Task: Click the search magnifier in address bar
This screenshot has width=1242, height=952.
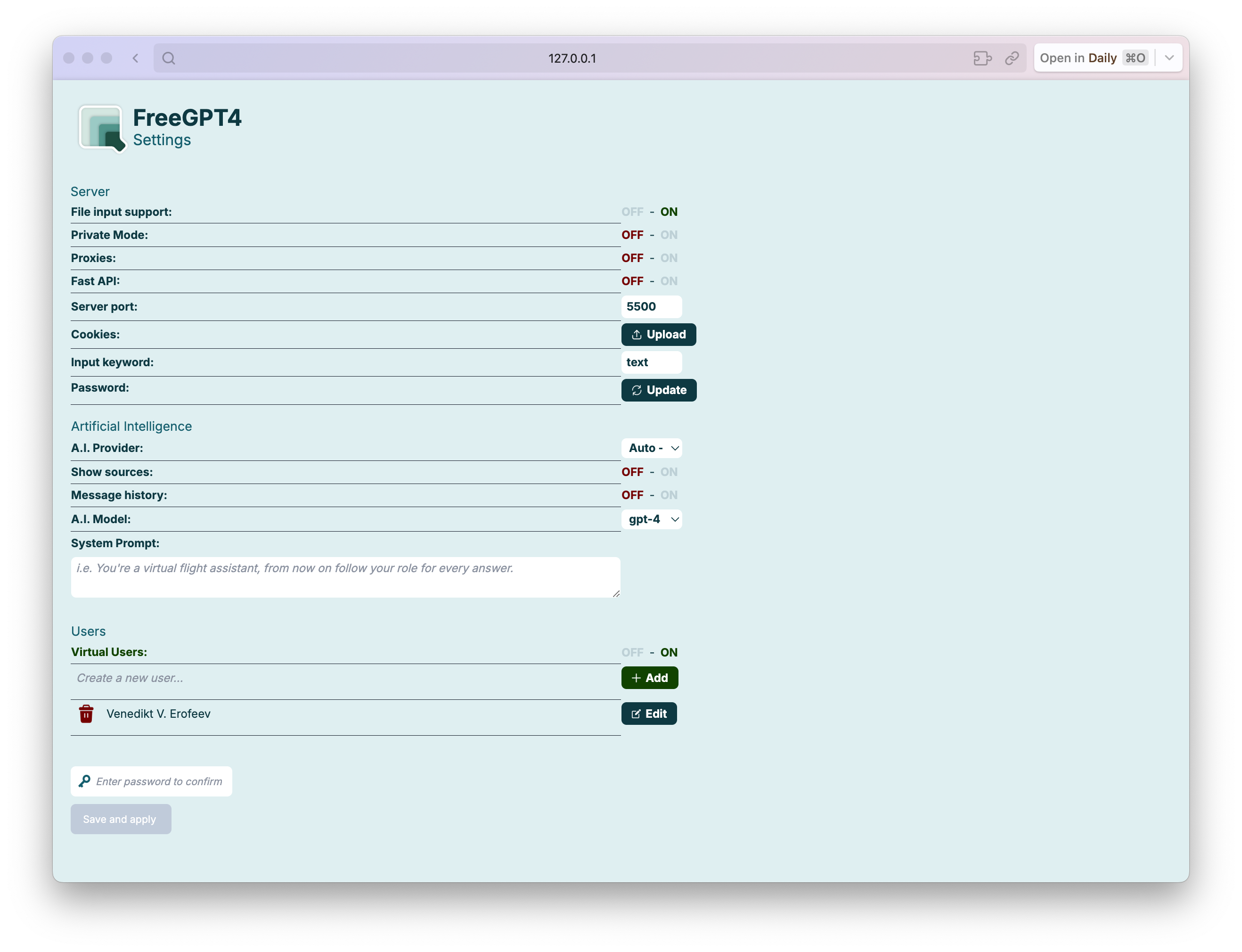Action: point(168,58)
